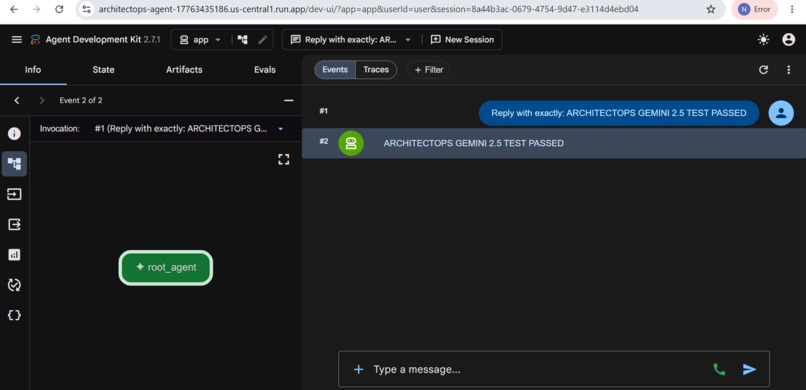Reload the browser page
This screenshot has height=390, width=806.
point(59,9)
